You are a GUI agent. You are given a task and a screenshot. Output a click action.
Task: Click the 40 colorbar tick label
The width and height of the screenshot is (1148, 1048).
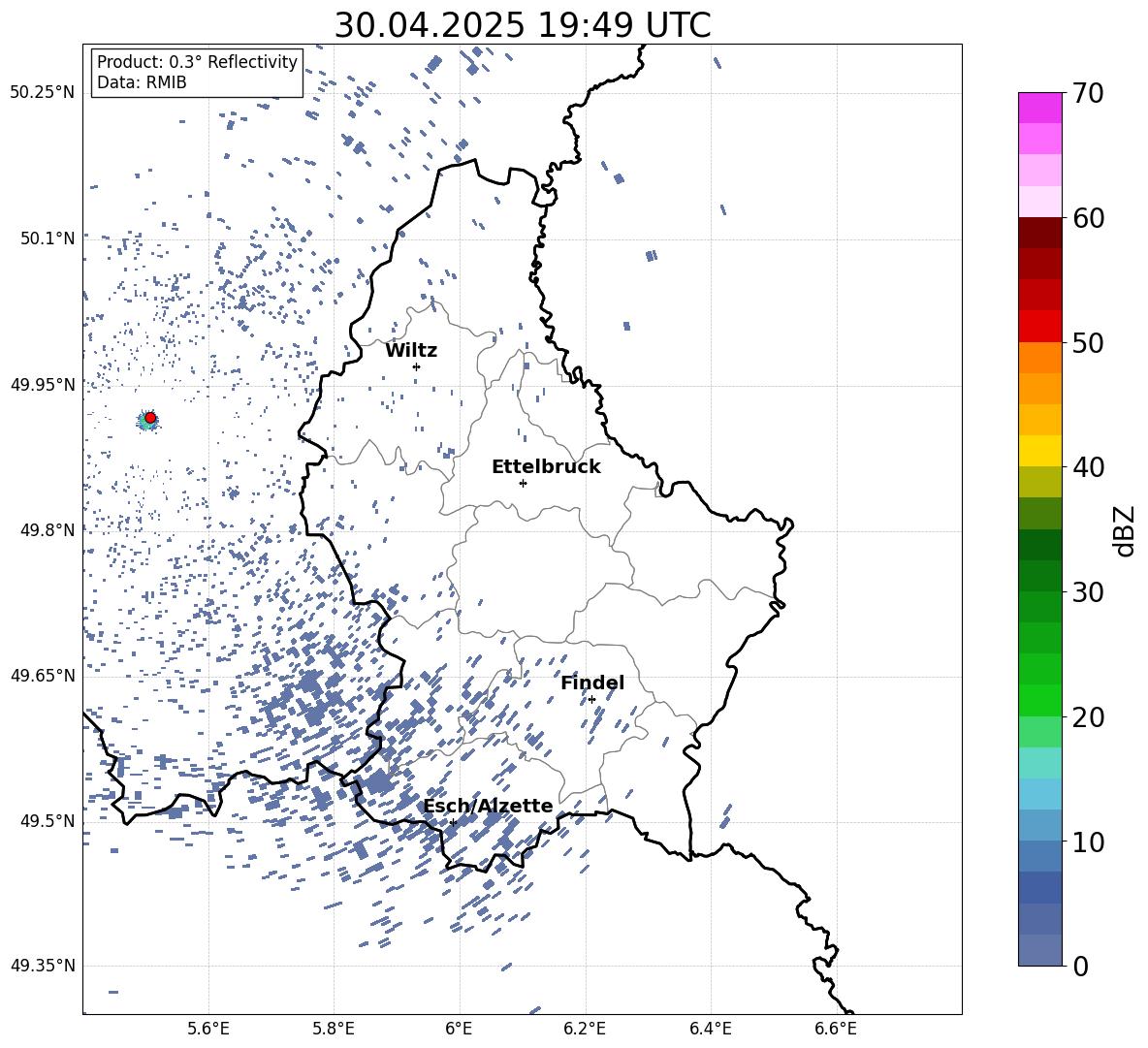1089,467
